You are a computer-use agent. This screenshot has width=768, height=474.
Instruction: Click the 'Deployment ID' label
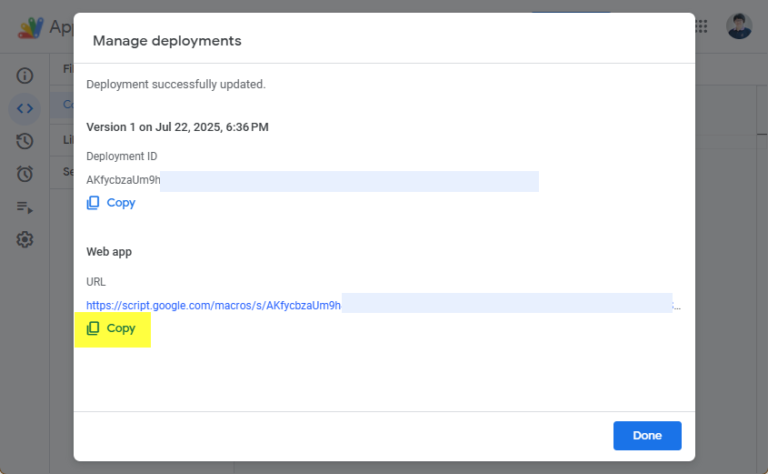coord(121,156)
